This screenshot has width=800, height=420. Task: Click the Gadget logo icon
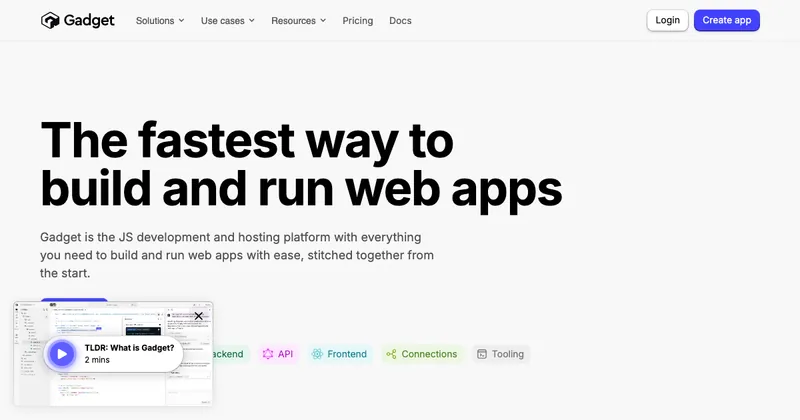click(50, 20)
